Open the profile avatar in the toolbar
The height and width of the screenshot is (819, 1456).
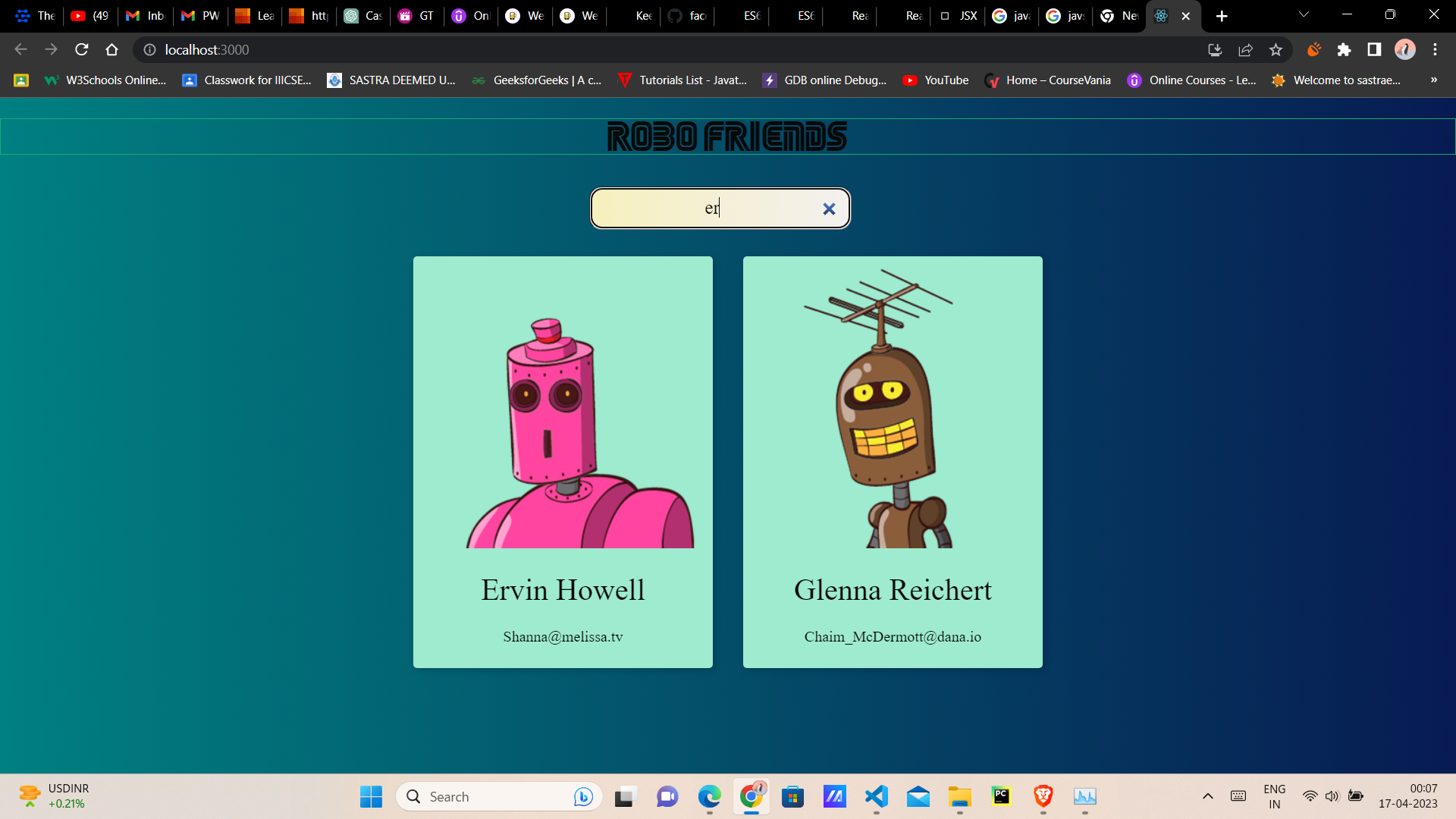pyautogui.click(x=1405, y=49)
